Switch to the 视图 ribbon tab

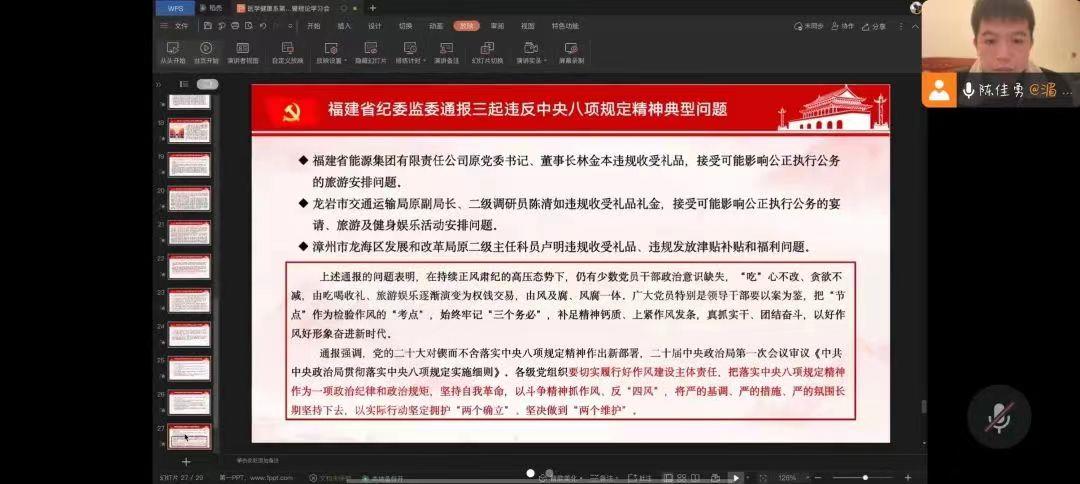coord(528,26)
